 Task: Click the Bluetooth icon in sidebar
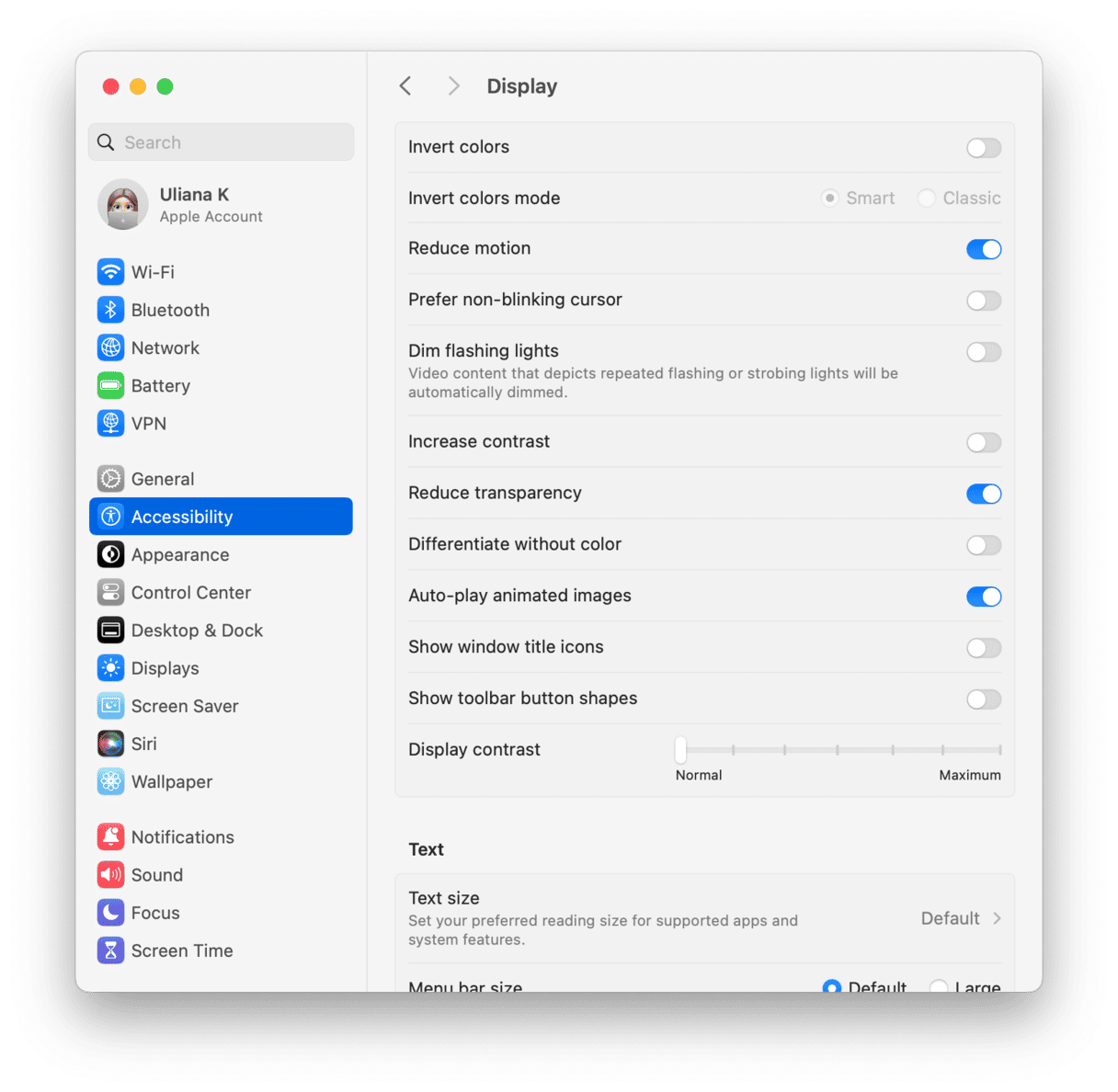click(x=110, y=310)
